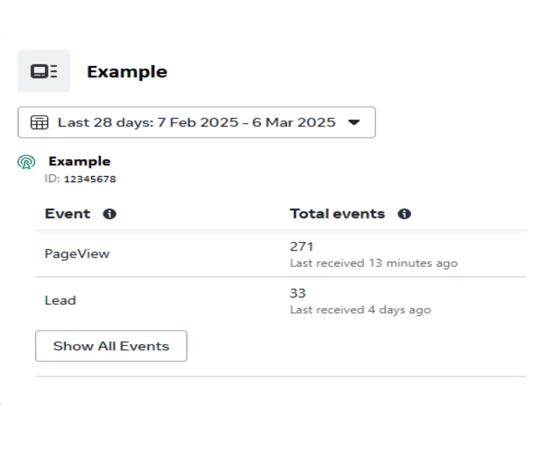Select the PageView event row
The height and width of the screenshot is (450, 560).
280,254
